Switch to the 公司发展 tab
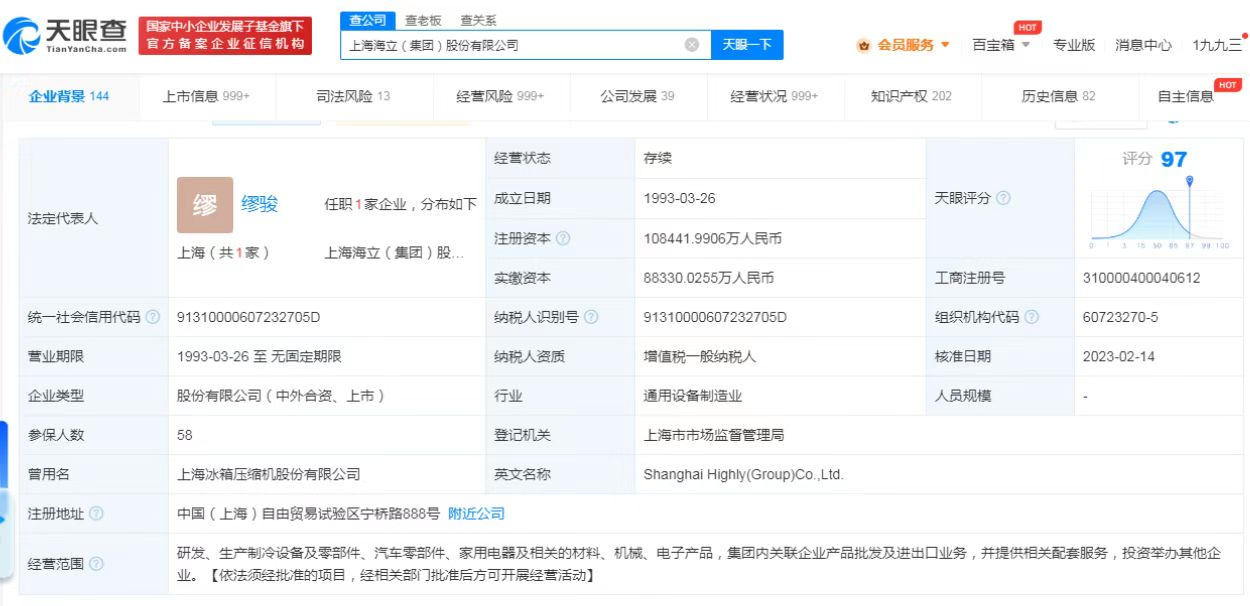 click(637, 96)
